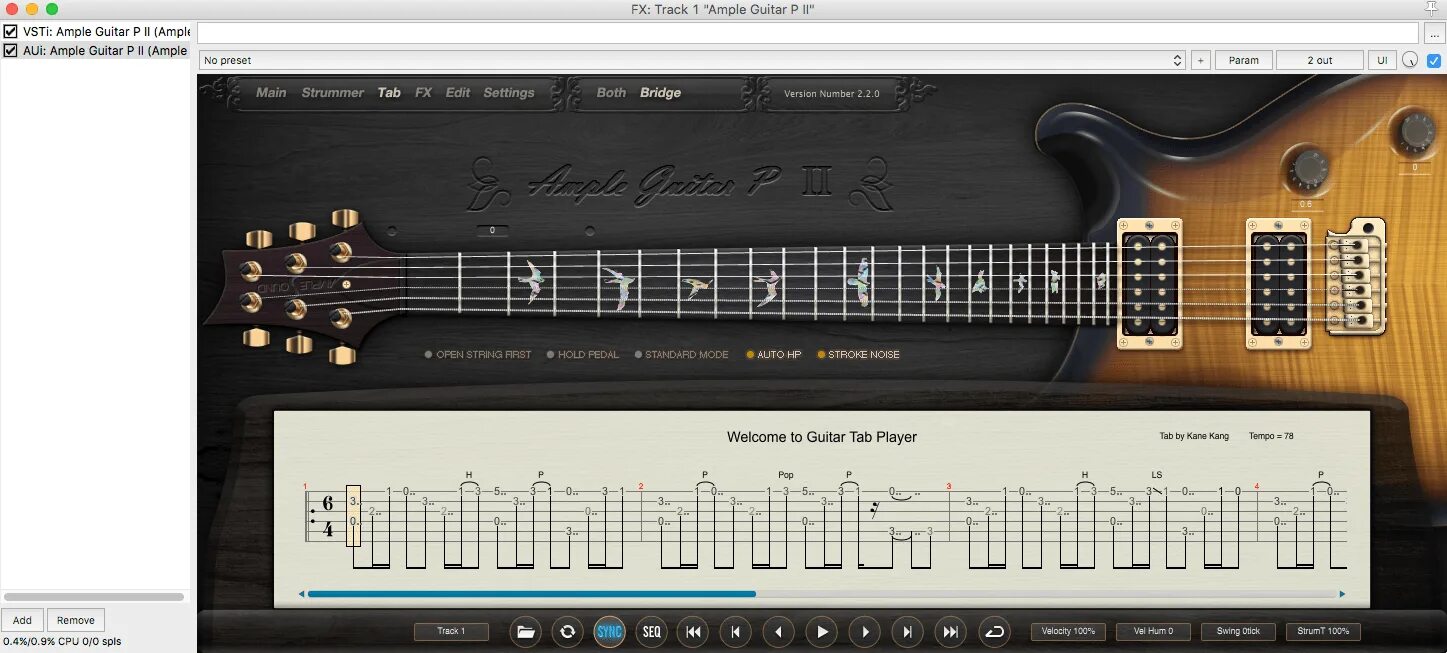
Task: Click the Tempo = 78 text
Action: coord(1271,436)
